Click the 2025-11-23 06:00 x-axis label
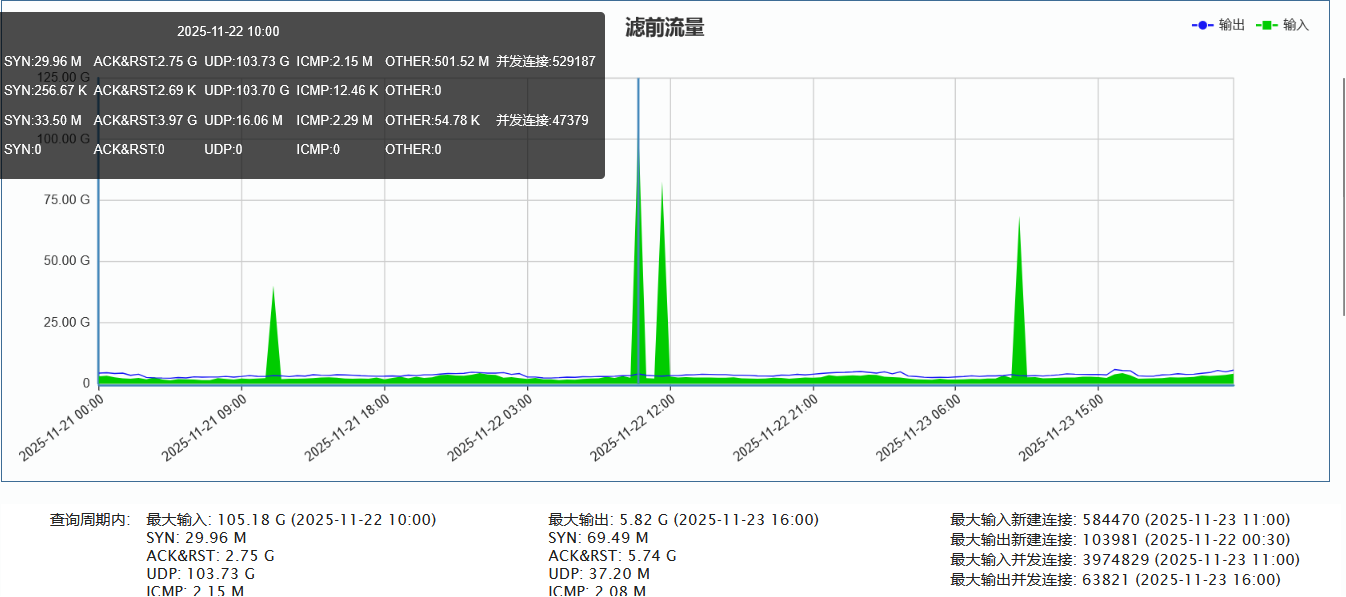 click(919, 427)
